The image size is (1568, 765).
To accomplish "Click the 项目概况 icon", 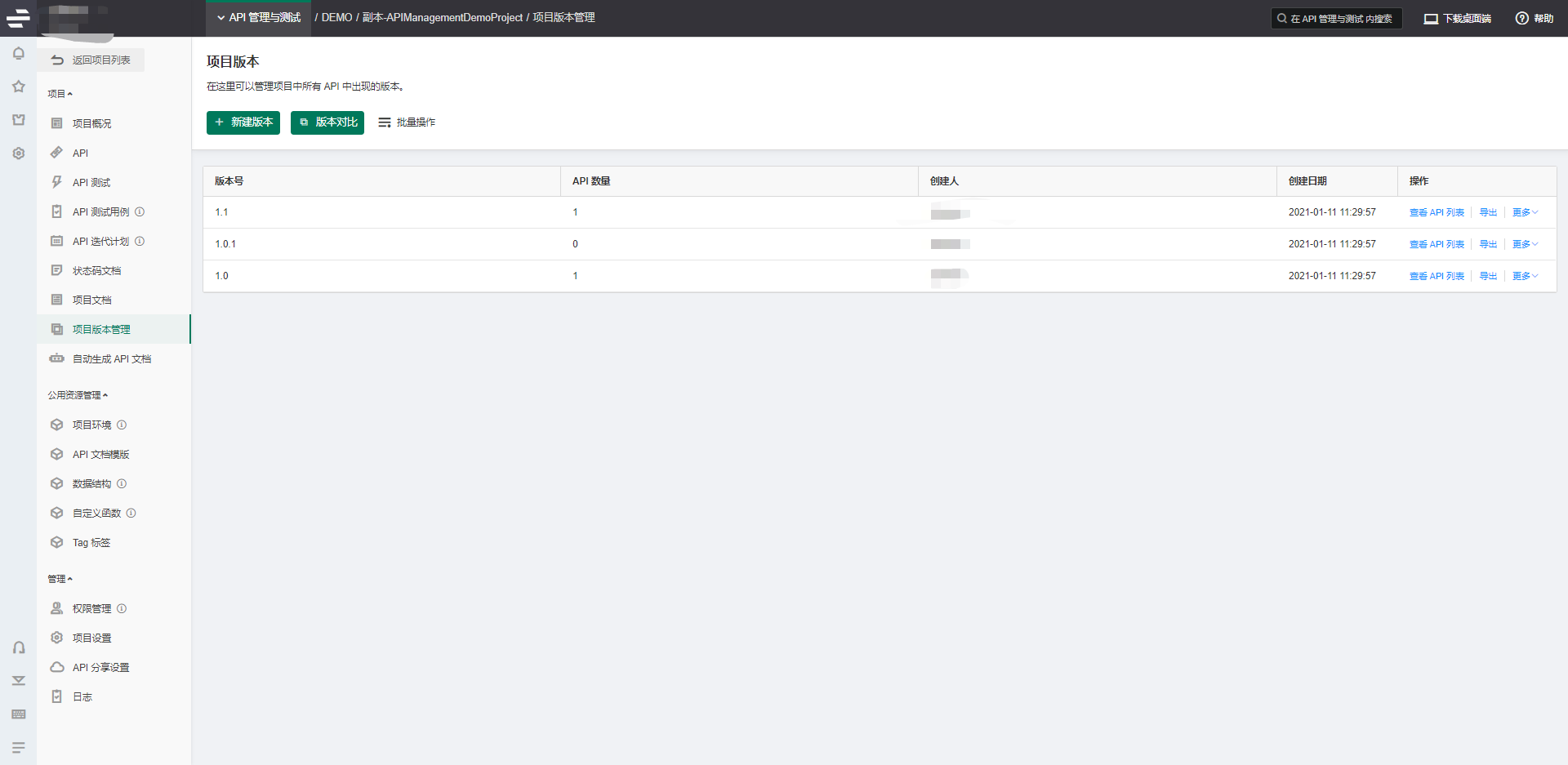I will (56, 123).
